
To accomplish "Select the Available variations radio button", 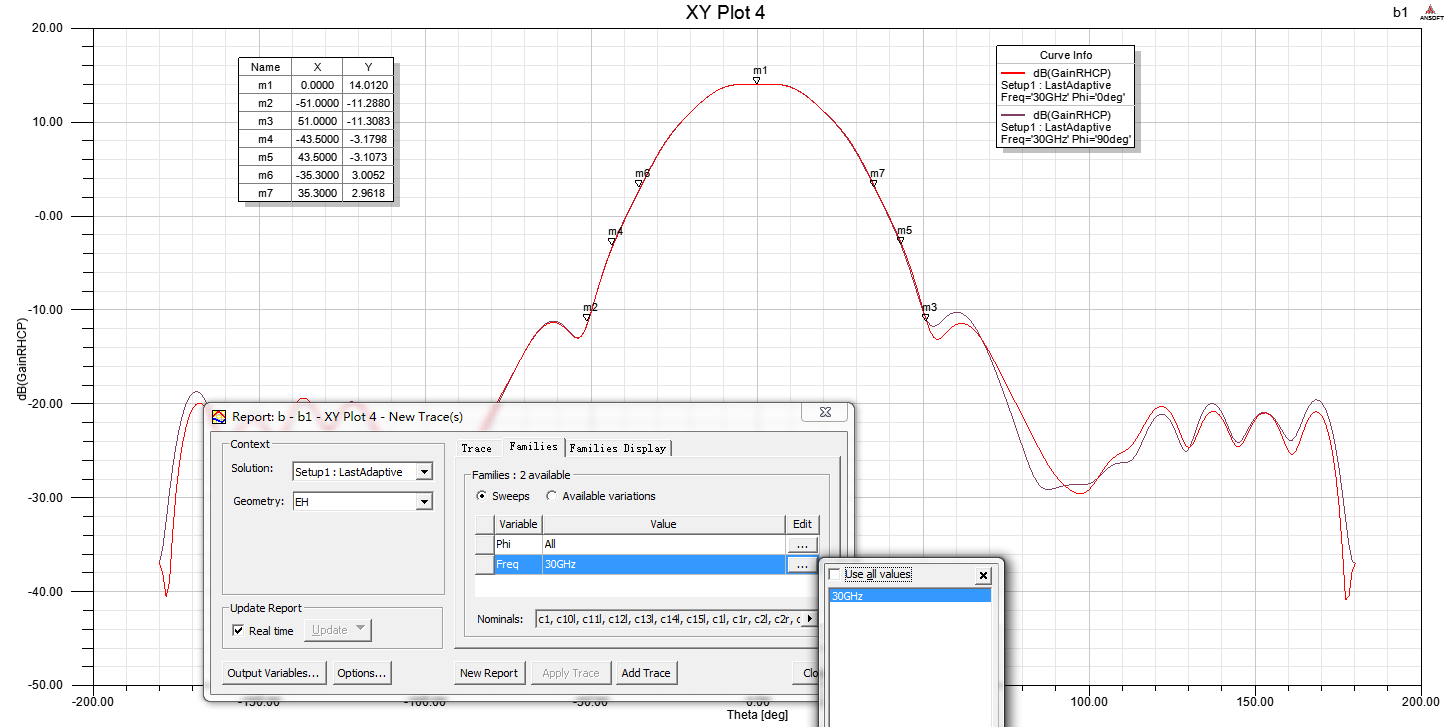I will (x=552, y=496).
